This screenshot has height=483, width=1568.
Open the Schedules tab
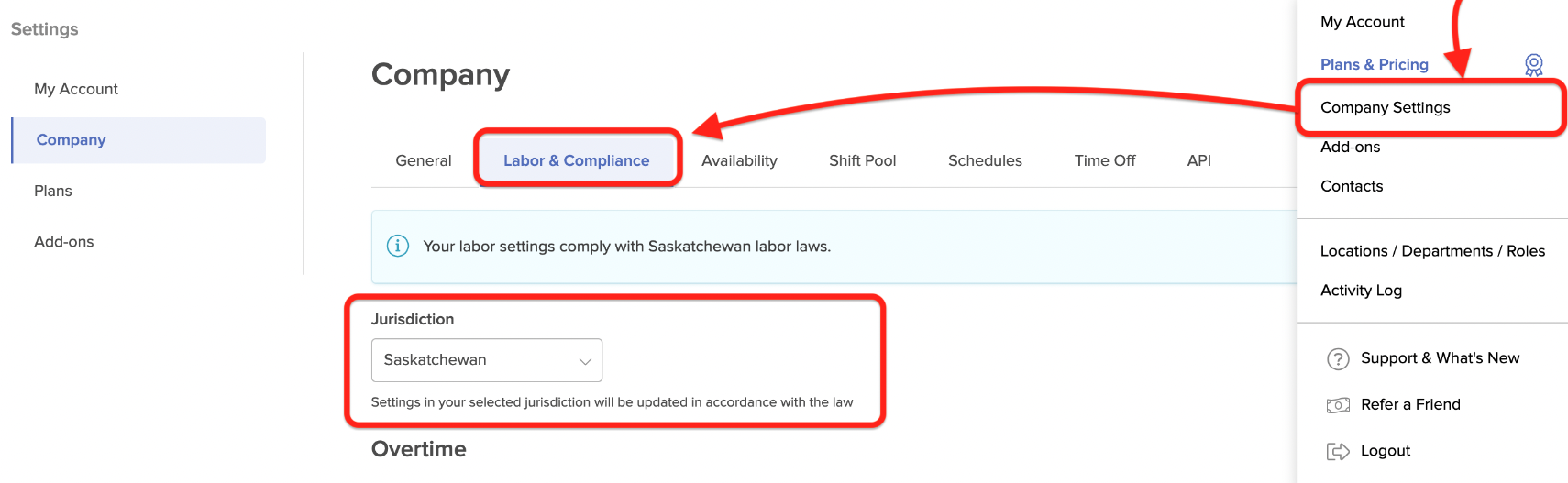click(x=985, y=160)
